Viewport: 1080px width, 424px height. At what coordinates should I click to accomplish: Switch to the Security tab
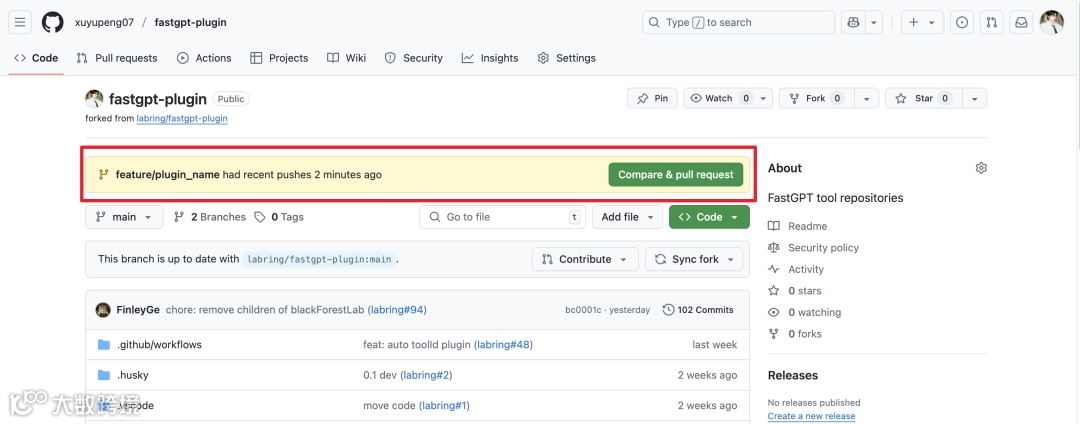pos(413,58)
